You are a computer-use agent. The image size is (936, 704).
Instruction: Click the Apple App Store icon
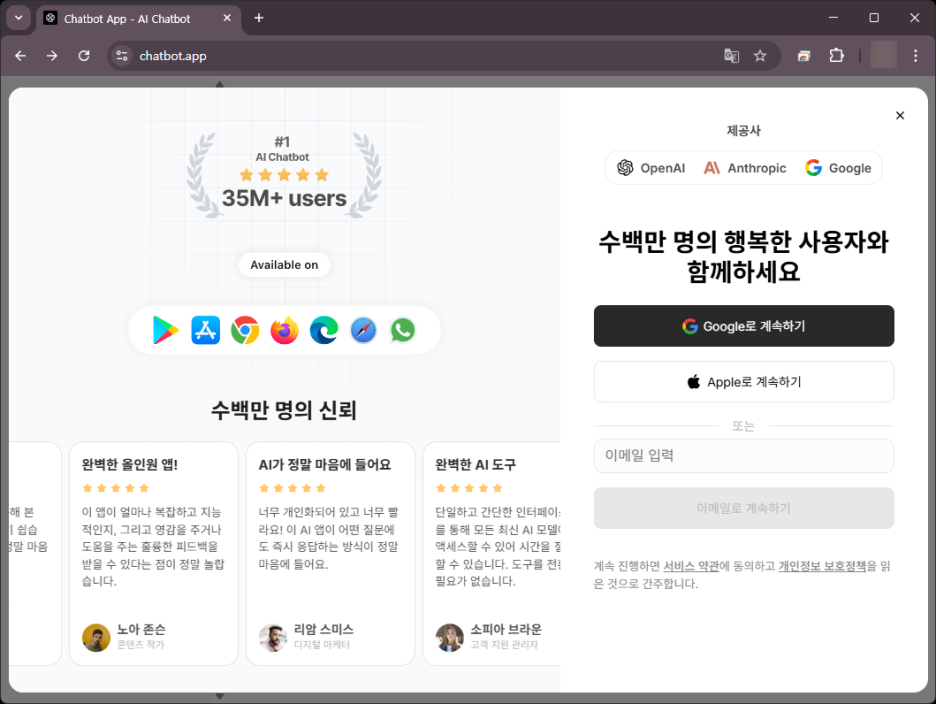point(205,330)
